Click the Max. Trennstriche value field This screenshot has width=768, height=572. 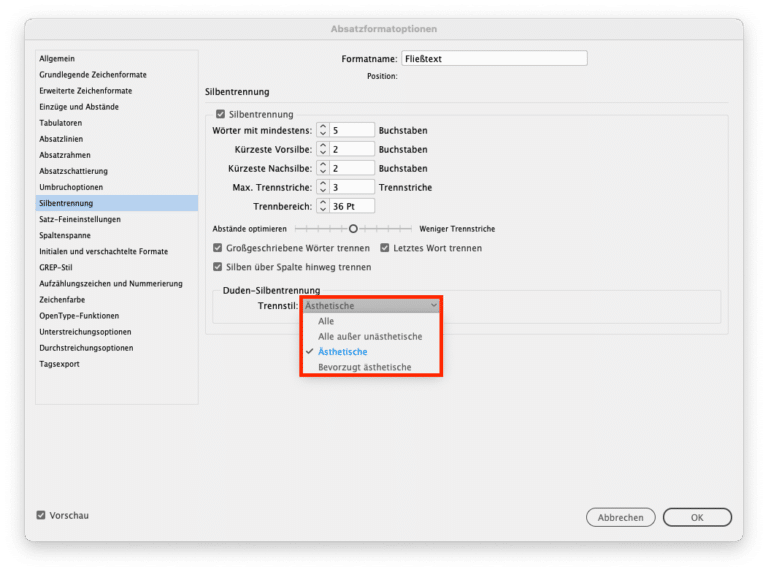(352, 187)
